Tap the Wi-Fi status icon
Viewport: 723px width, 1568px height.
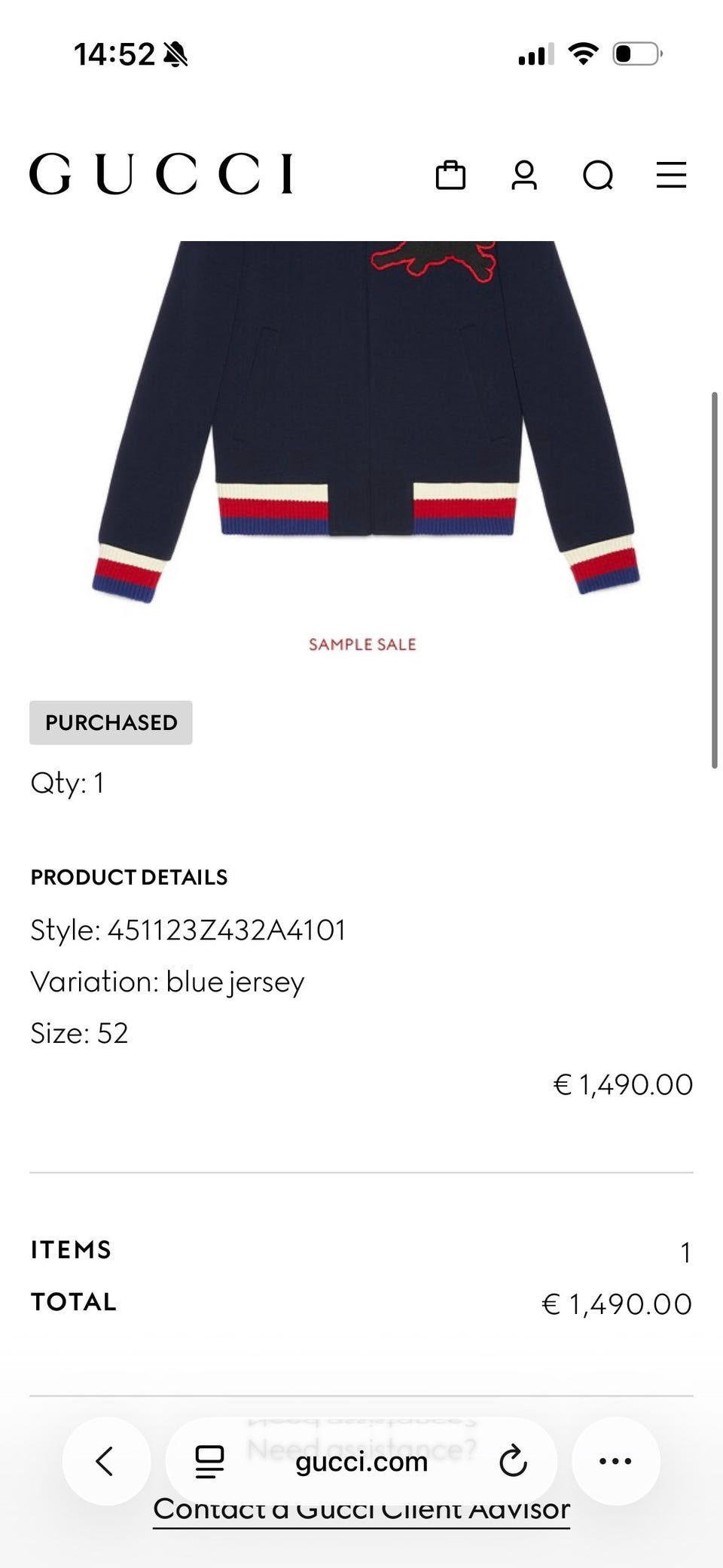coord(583,53)
